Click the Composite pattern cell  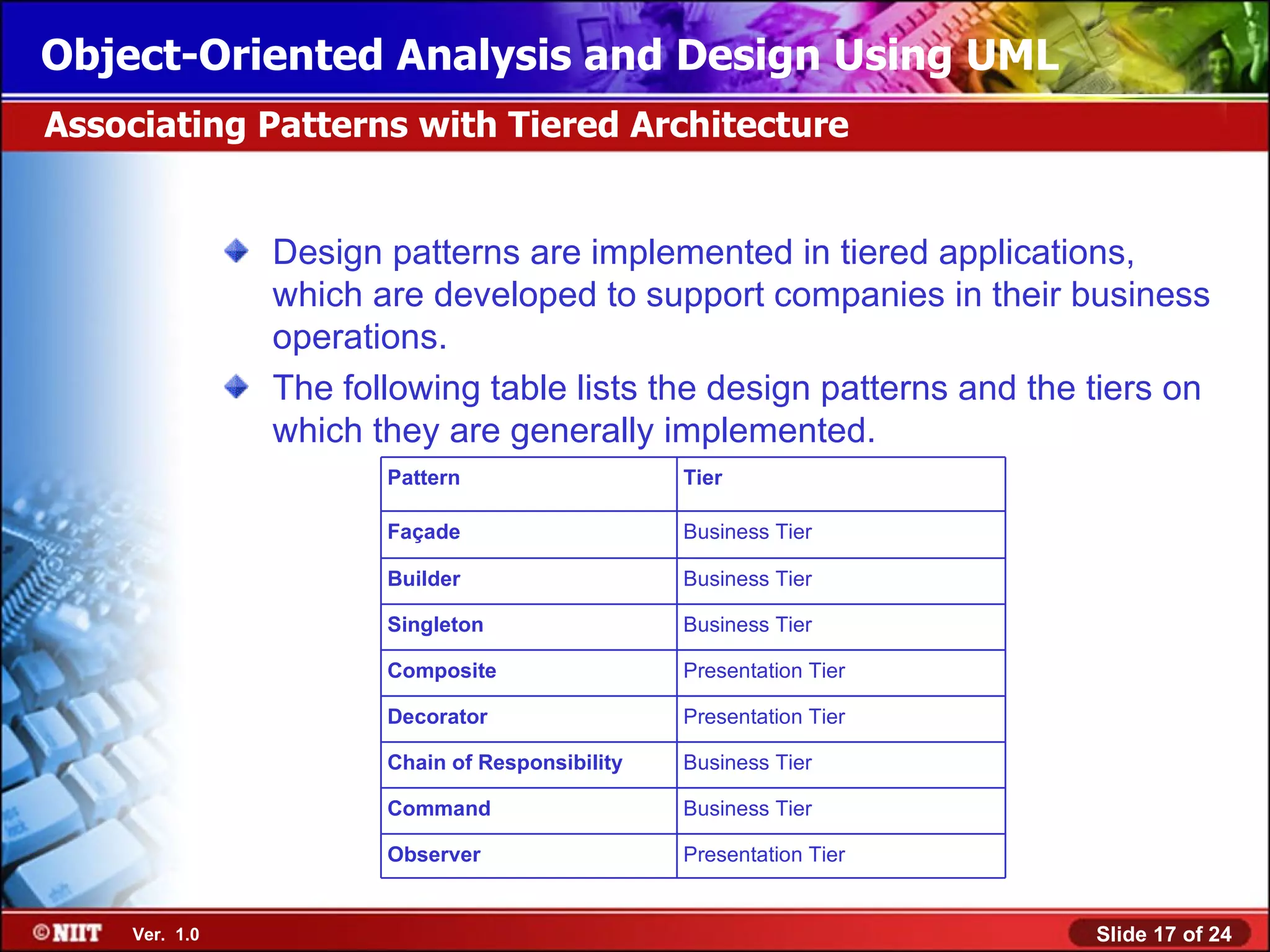pyautogui.click(x=442, y=671)
